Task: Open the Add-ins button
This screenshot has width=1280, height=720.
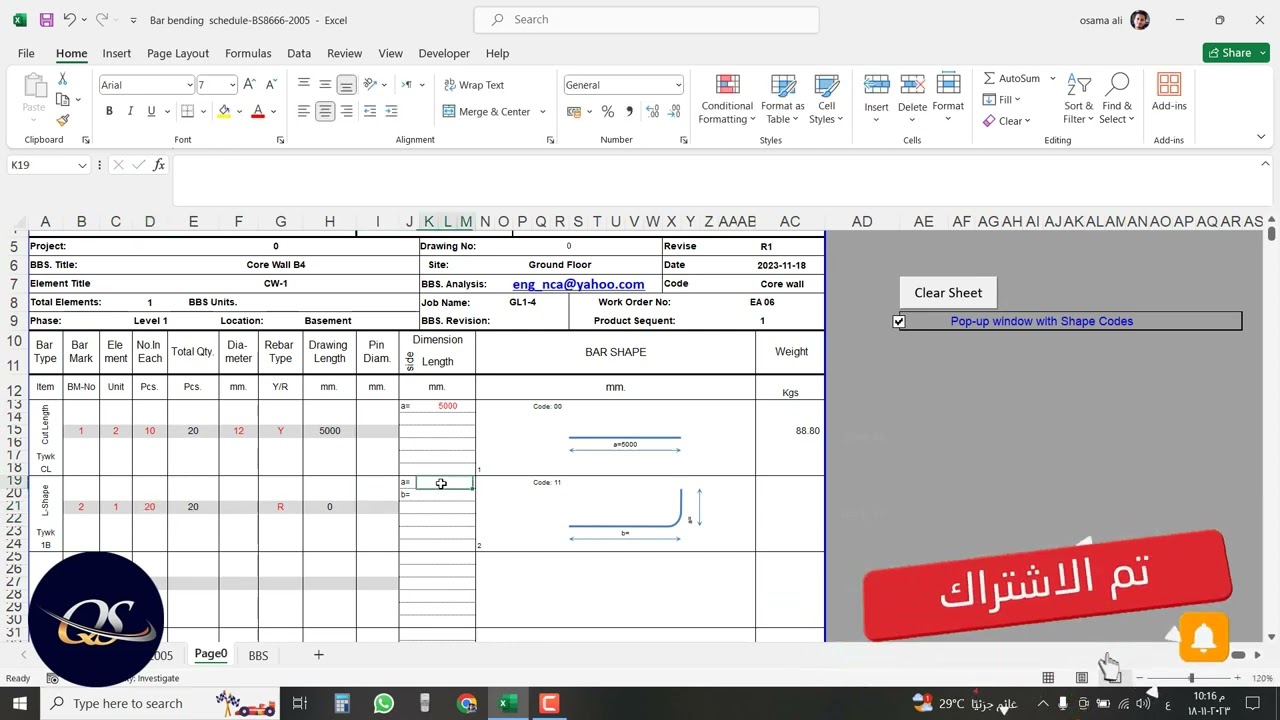Action: 1169,92
